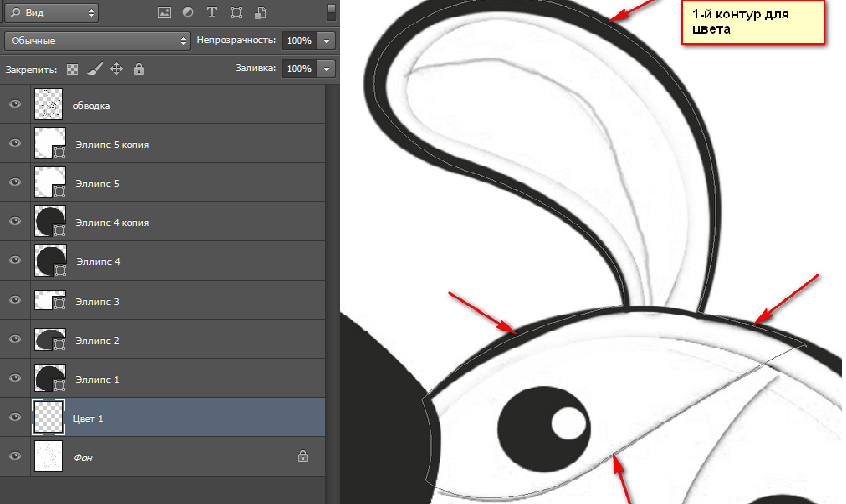This screenshot has height=504, width=846.
Task: Lock image pixels with brush icon
Action: pyautogui.click(x=94, y=69)
